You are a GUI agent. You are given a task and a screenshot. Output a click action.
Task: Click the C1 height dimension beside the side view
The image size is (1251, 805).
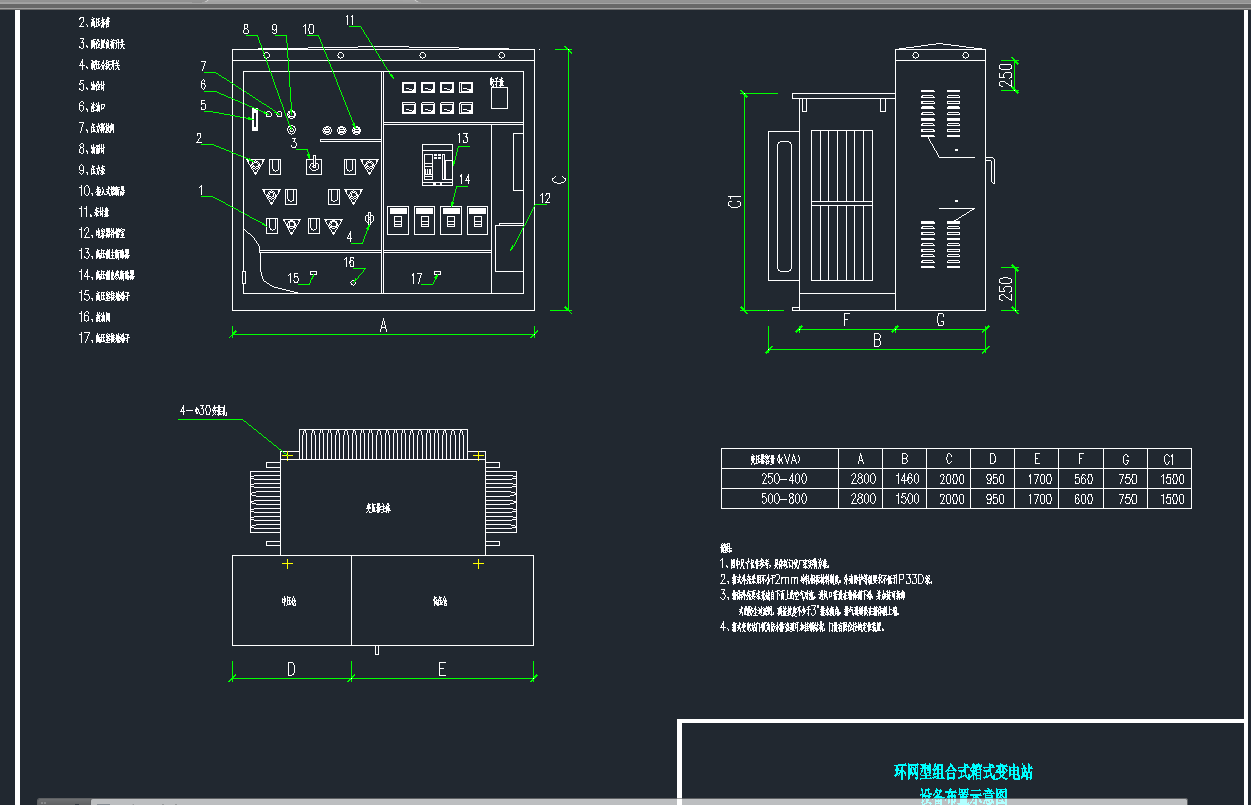click(x=734, y=201)
